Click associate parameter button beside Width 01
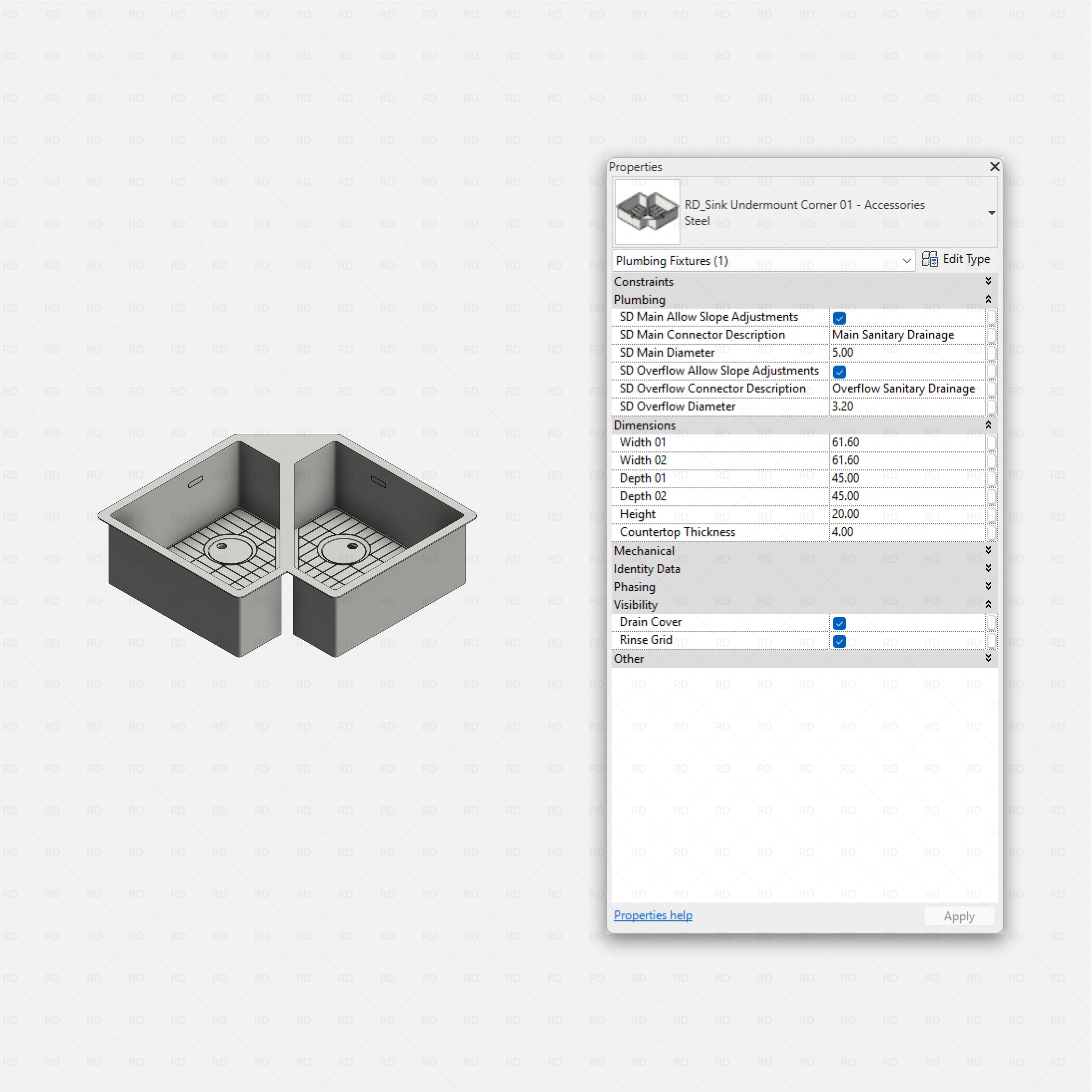This screenshot has height=1092, width=1092. (x=993, y=443)
